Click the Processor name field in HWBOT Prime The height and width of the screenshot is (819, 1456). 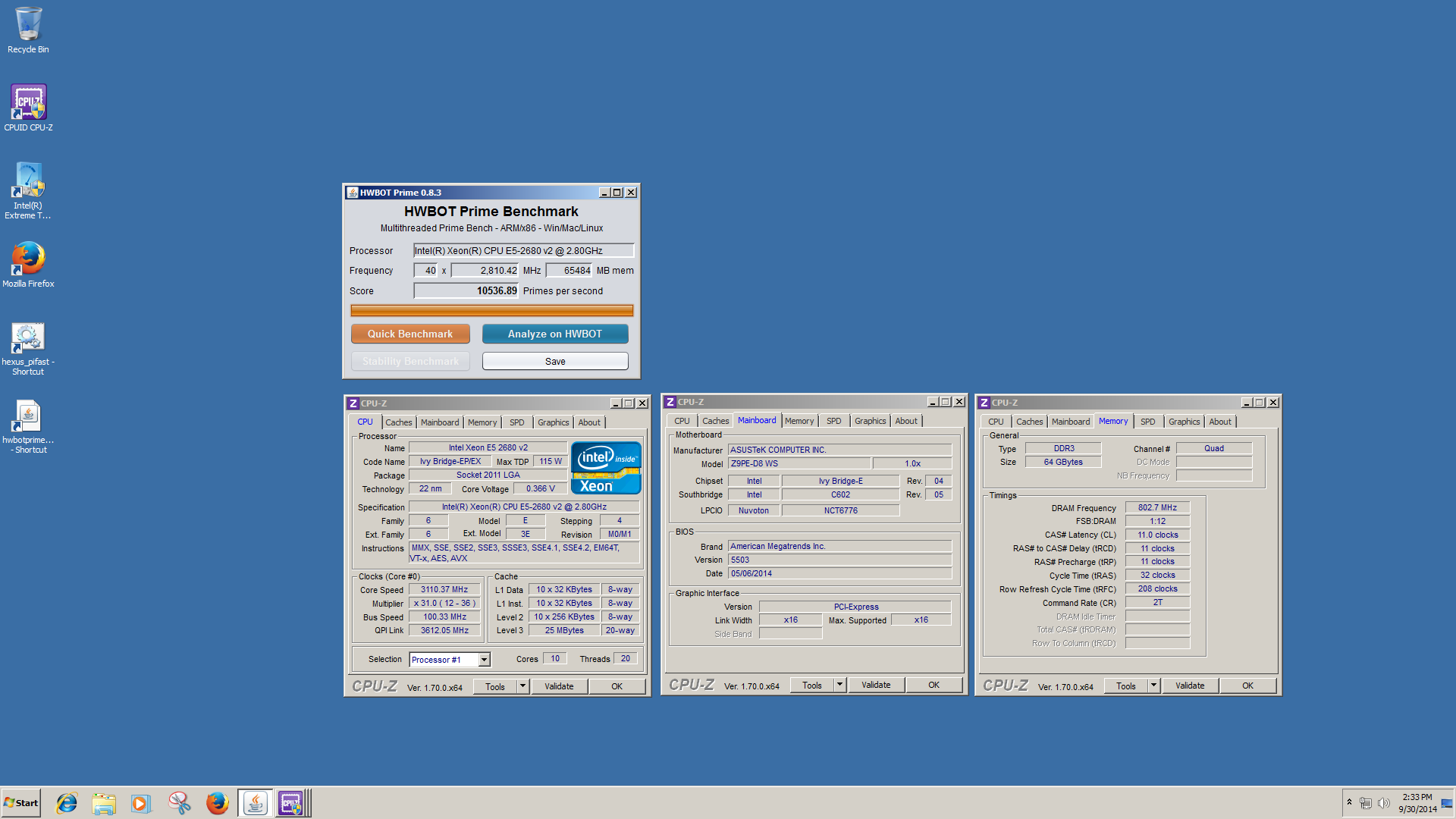[x=523, y=250]
